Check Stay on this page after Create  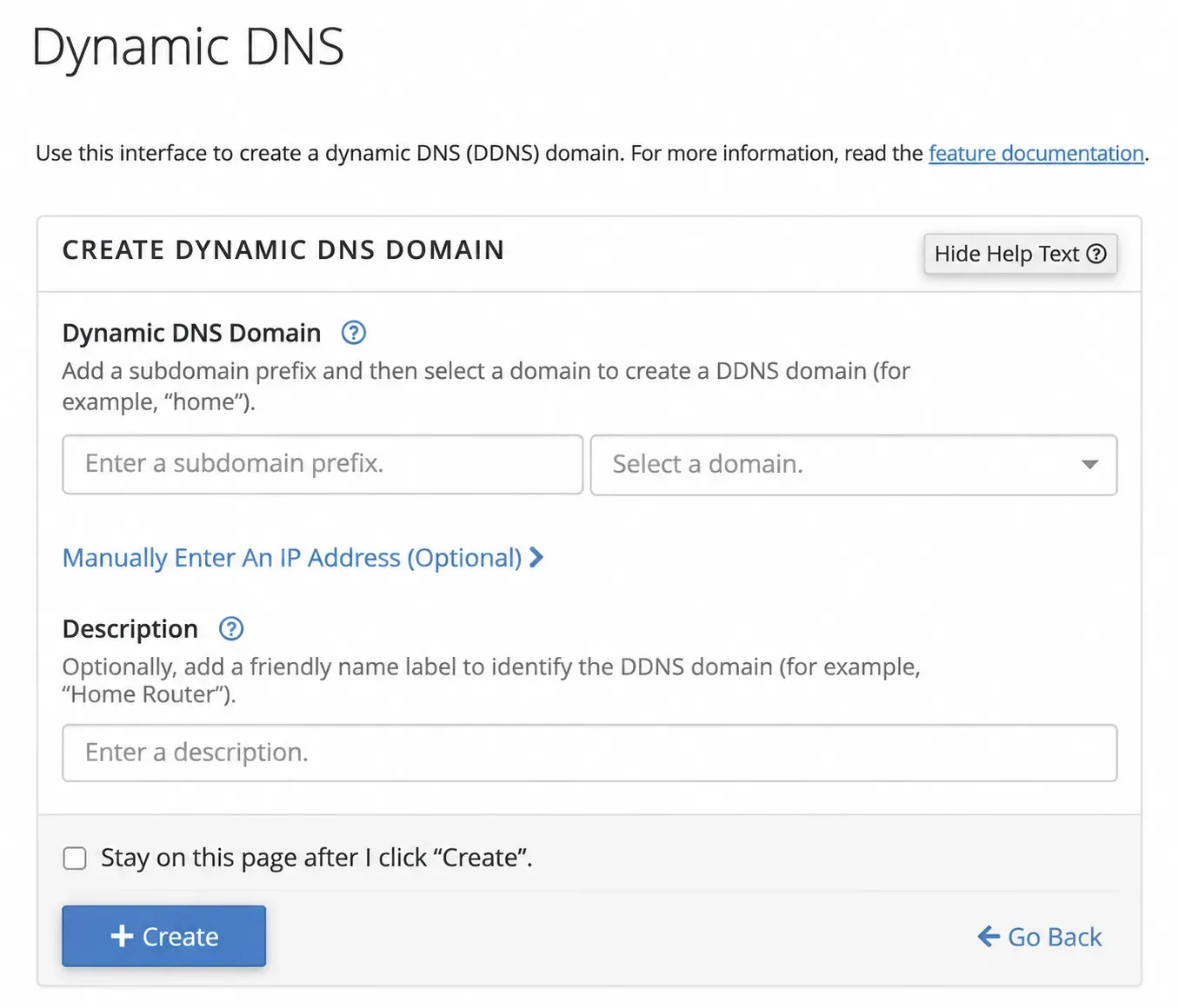[75, 859]
